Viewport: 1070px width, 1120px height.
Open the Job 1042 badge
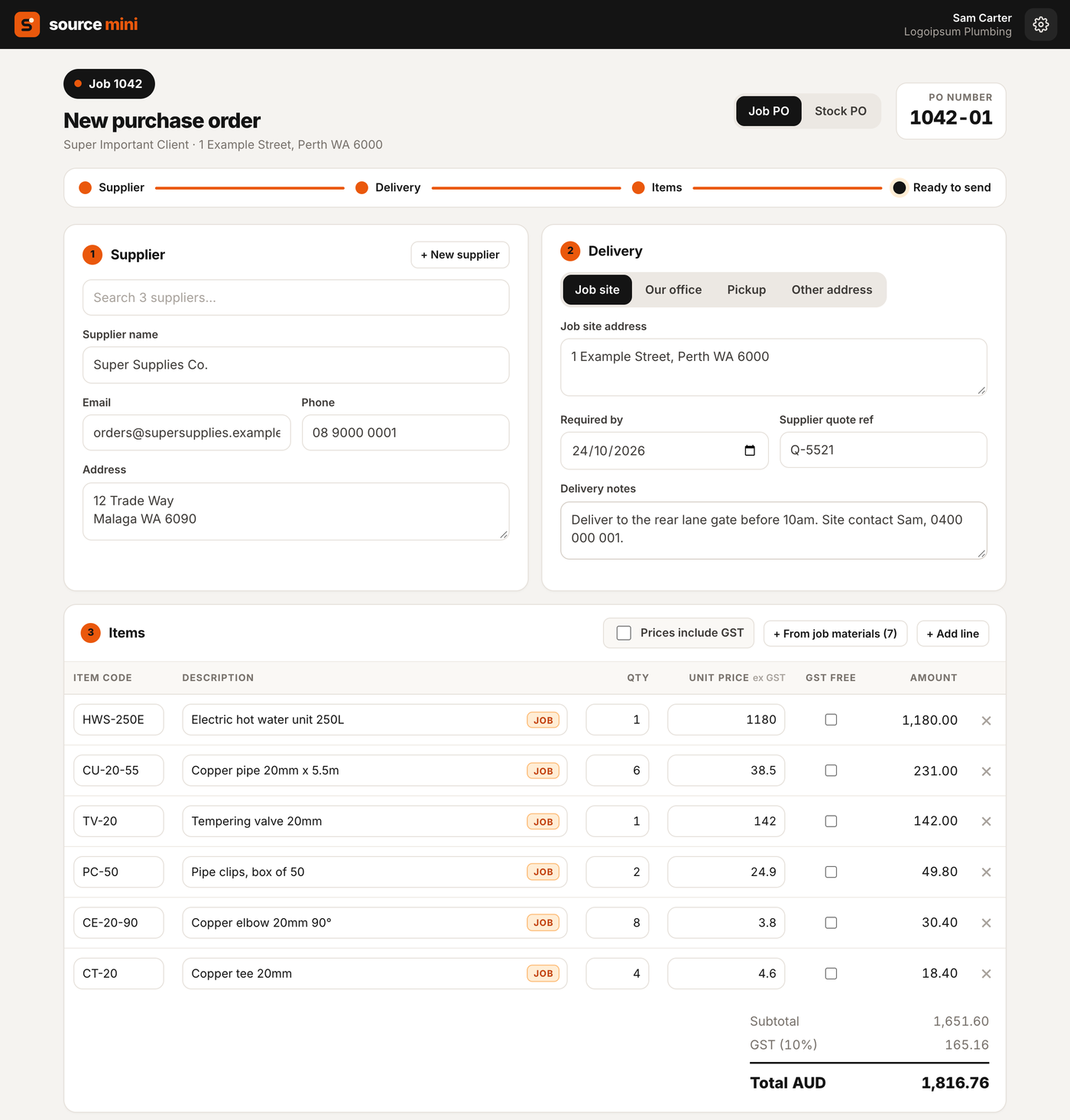(x=109, y=84)
